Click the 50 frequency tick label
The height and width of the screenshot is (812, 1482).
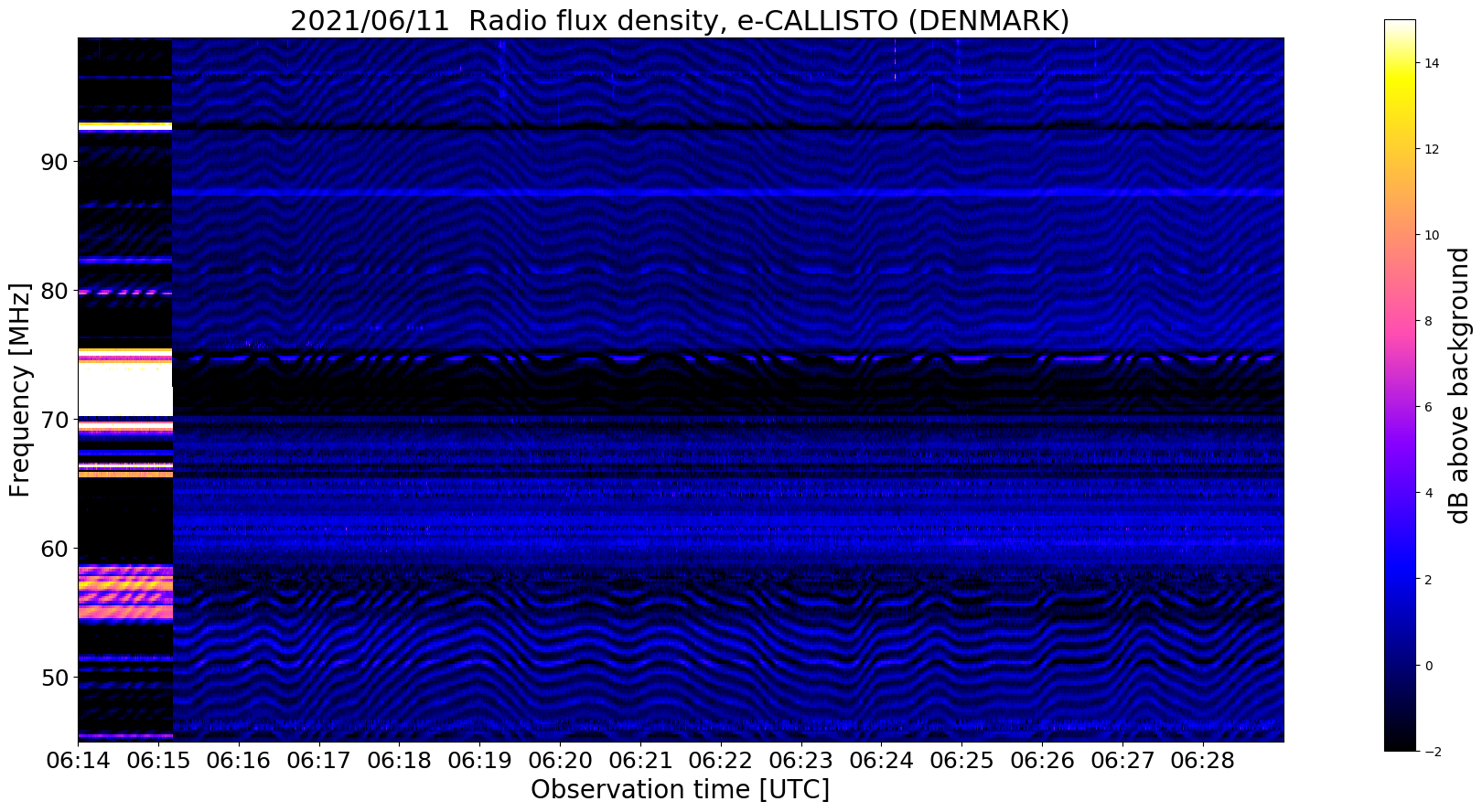tap(55, 678)
